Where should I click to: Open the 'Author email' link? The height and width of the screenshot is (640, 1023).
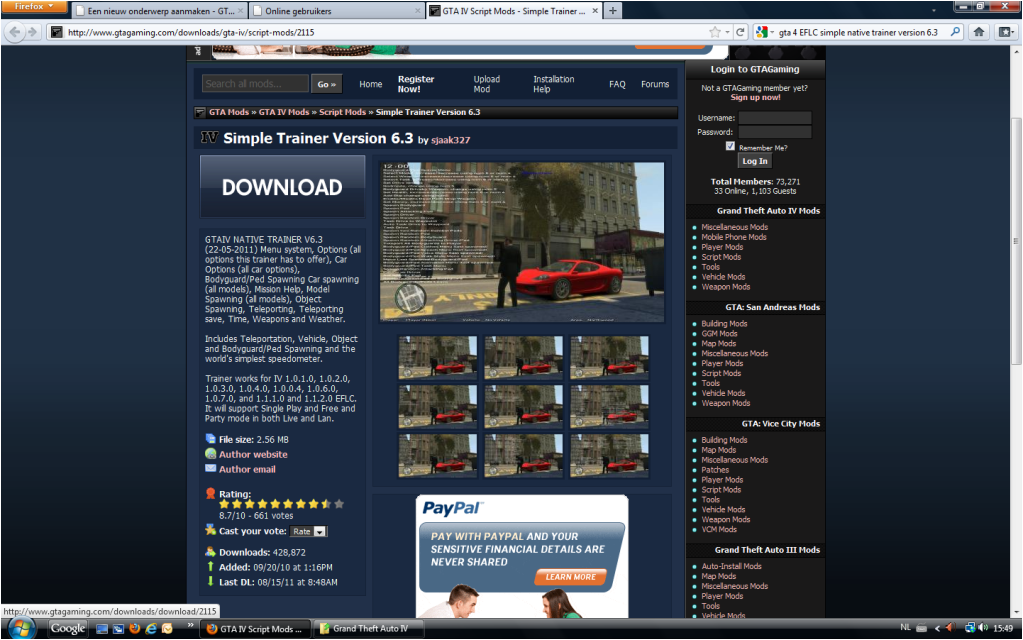(x=247, y=469)
